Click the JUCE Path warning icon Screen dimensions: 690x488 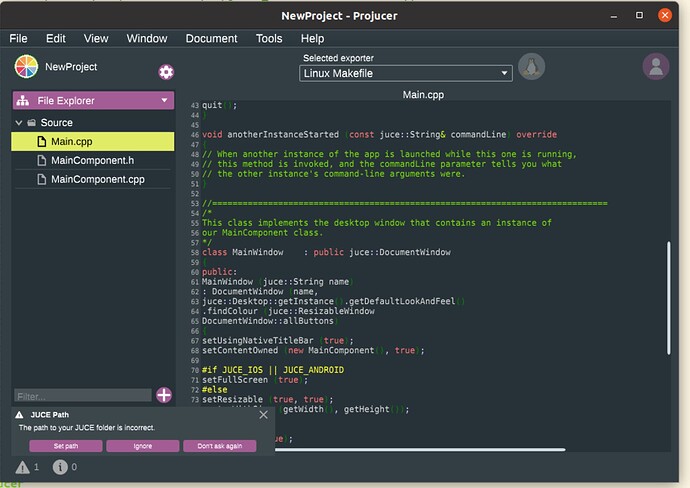point(19,415)
